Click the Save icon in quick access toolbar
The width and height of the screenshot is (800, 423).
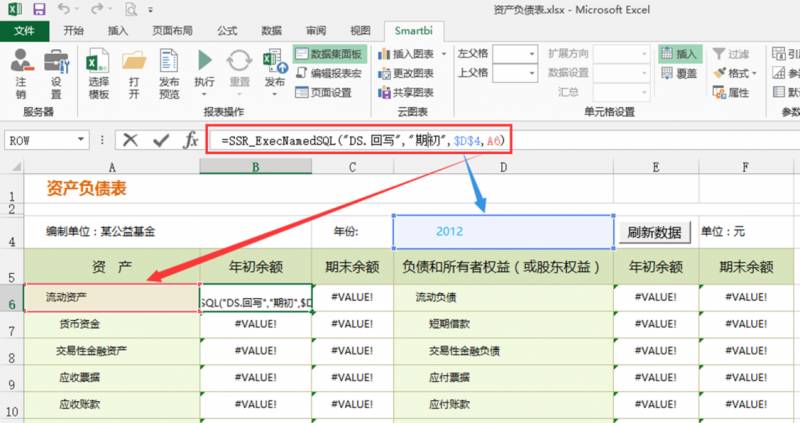point(39,9)
